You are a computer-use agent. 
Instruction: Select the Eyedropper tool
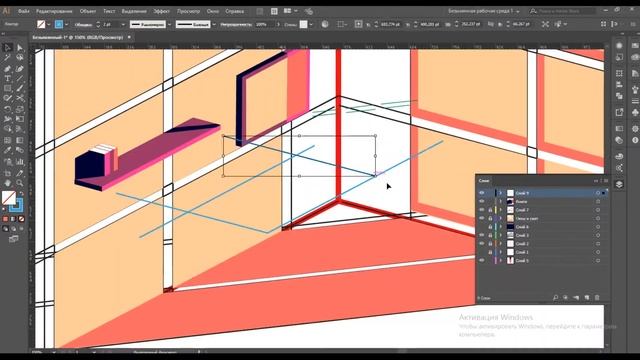(7, 150)
